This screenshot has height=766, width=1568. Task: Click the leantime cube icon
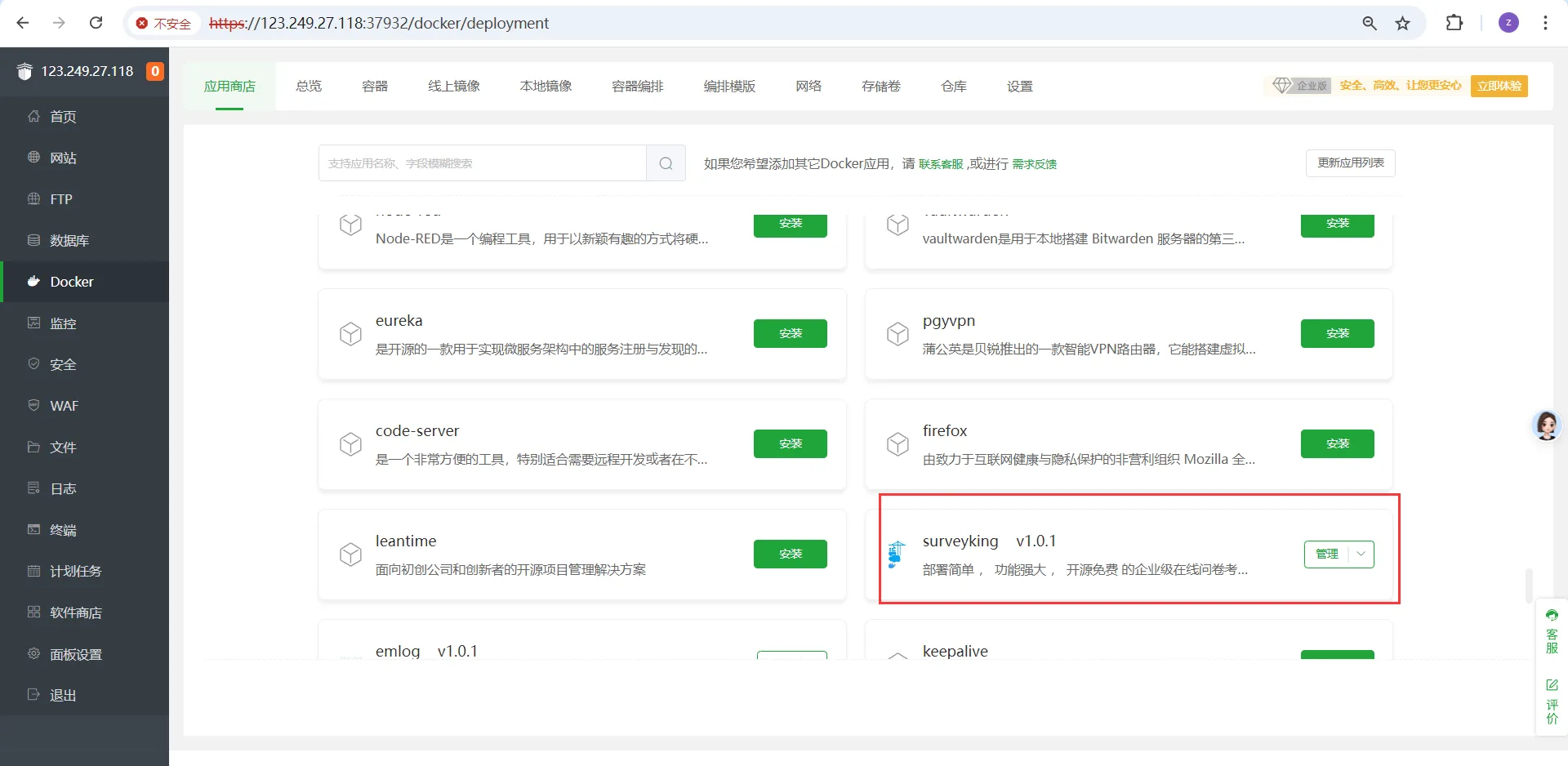click(x=350, y=554)
